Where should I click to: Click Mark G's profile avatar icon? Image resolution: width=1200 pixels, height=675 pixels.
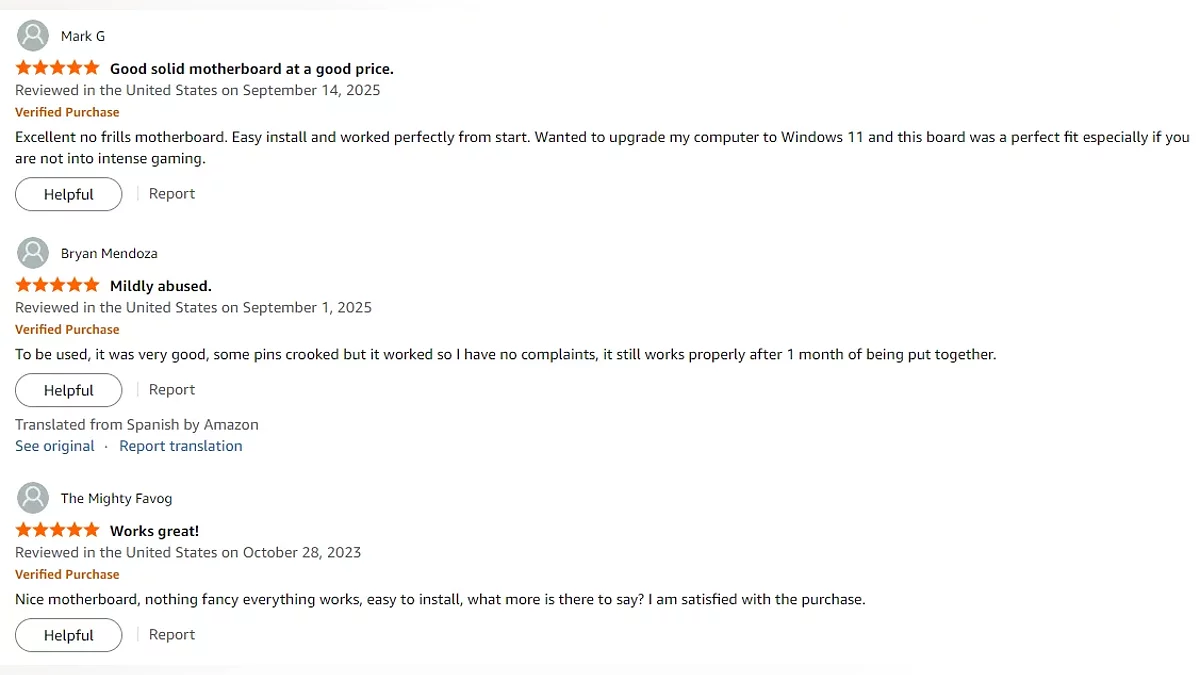[x=33, y=36]
